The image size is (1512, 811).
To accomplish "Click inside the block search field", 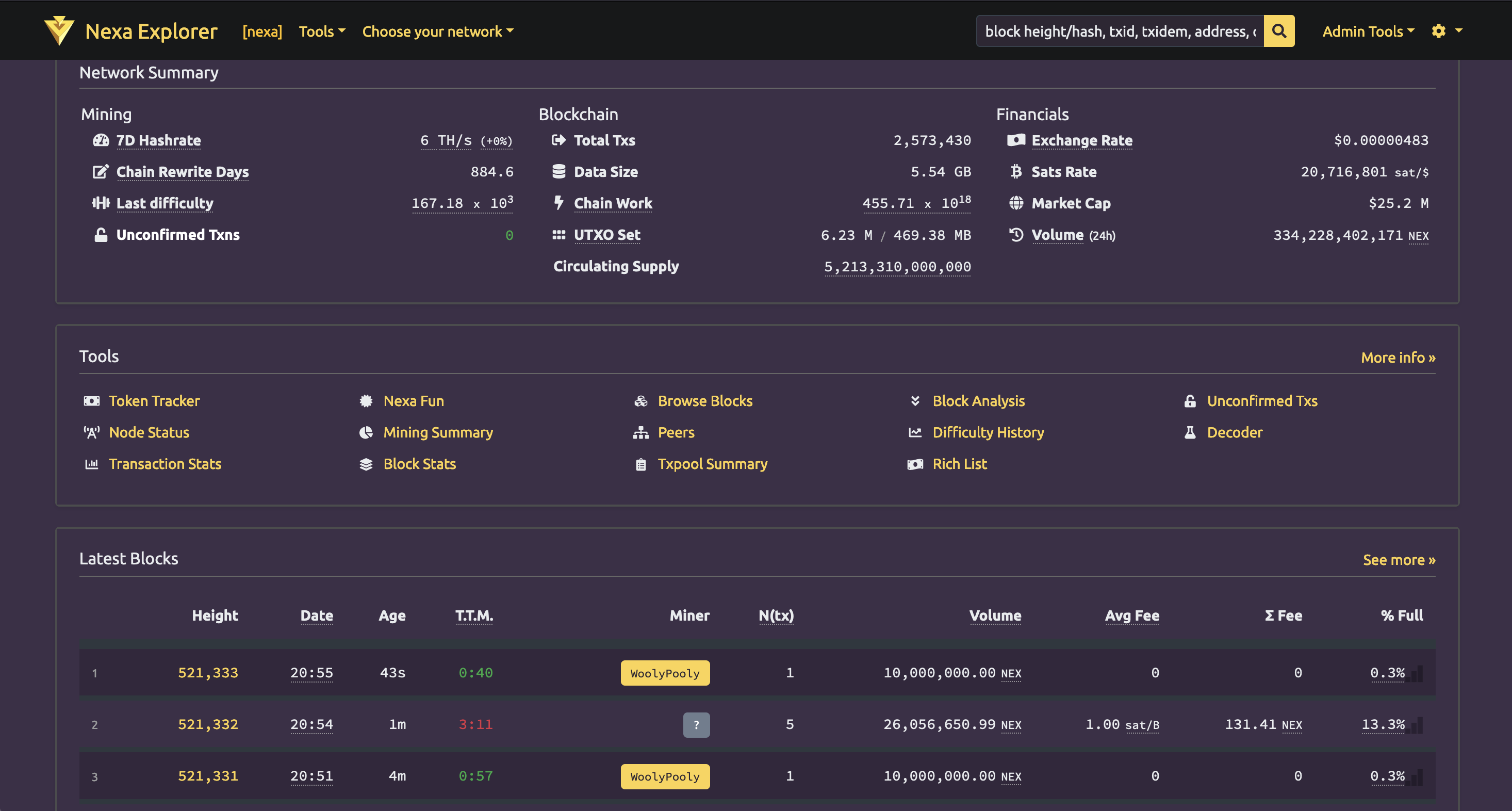I will pos(1115,30).
